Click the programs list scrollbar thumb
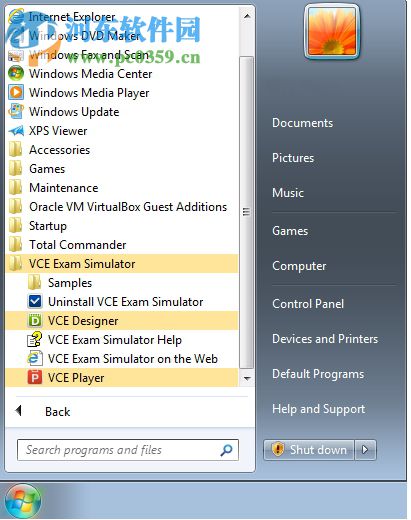This screenshot has width=411, height=520. (x=247, y=212)
